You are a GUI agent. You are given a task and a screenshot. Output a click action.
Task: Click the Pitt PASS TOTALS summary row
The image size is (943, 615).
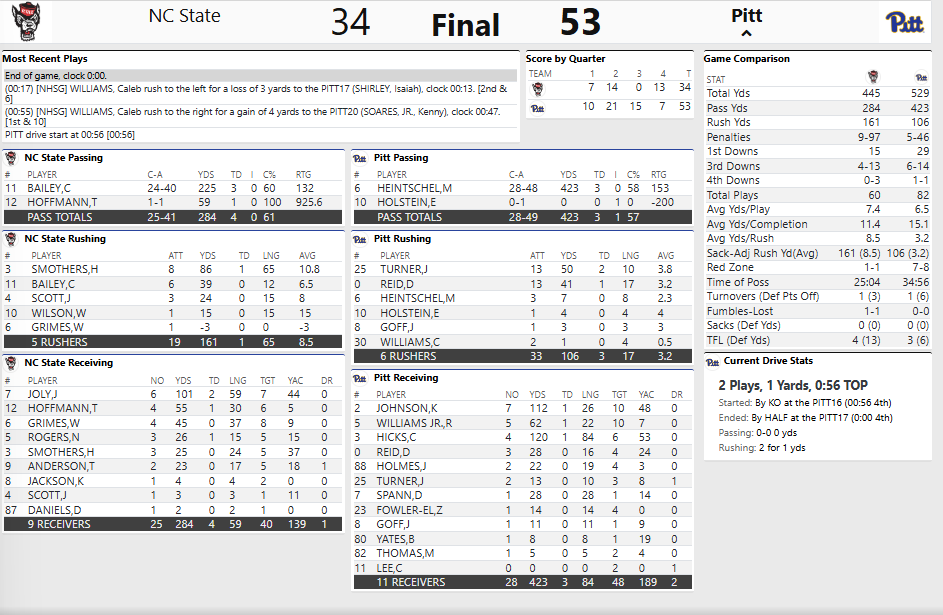(520, 216)
